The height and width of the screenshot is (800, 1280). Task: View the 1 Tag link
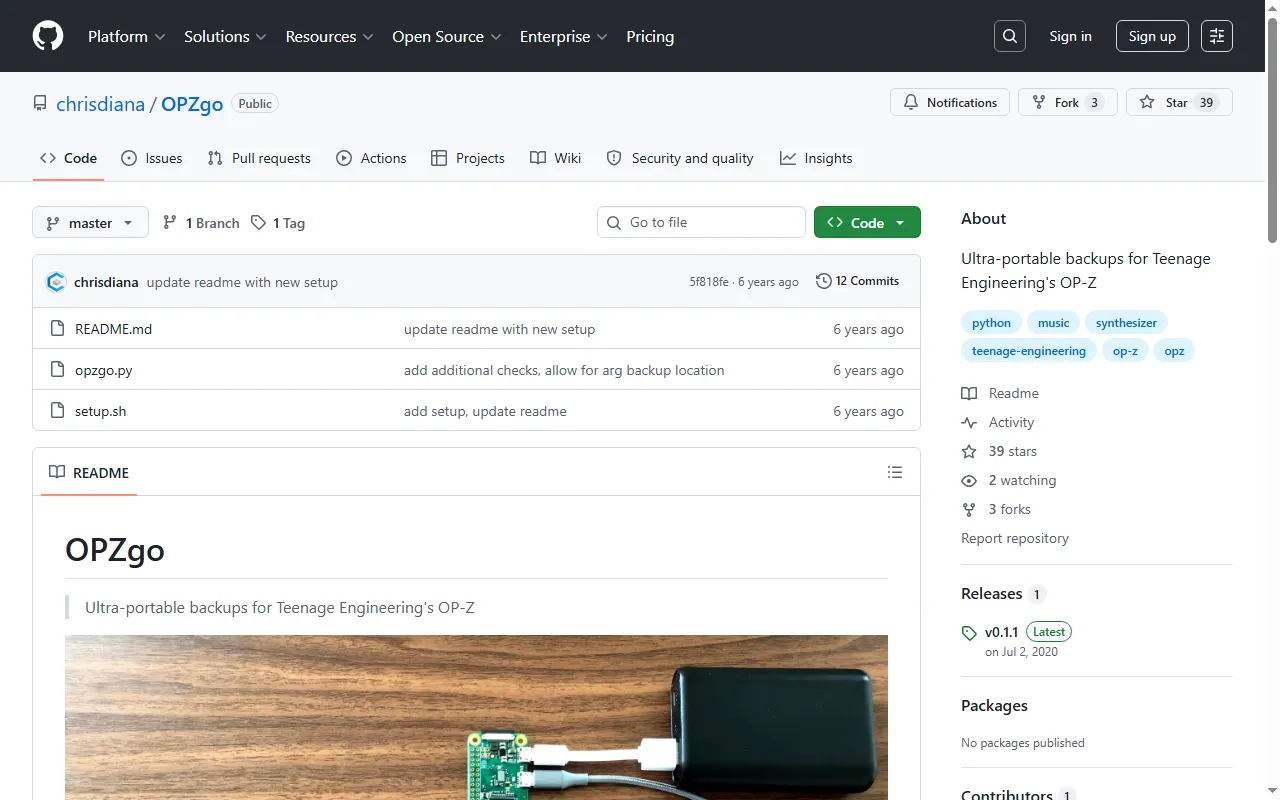pos(278,223)
